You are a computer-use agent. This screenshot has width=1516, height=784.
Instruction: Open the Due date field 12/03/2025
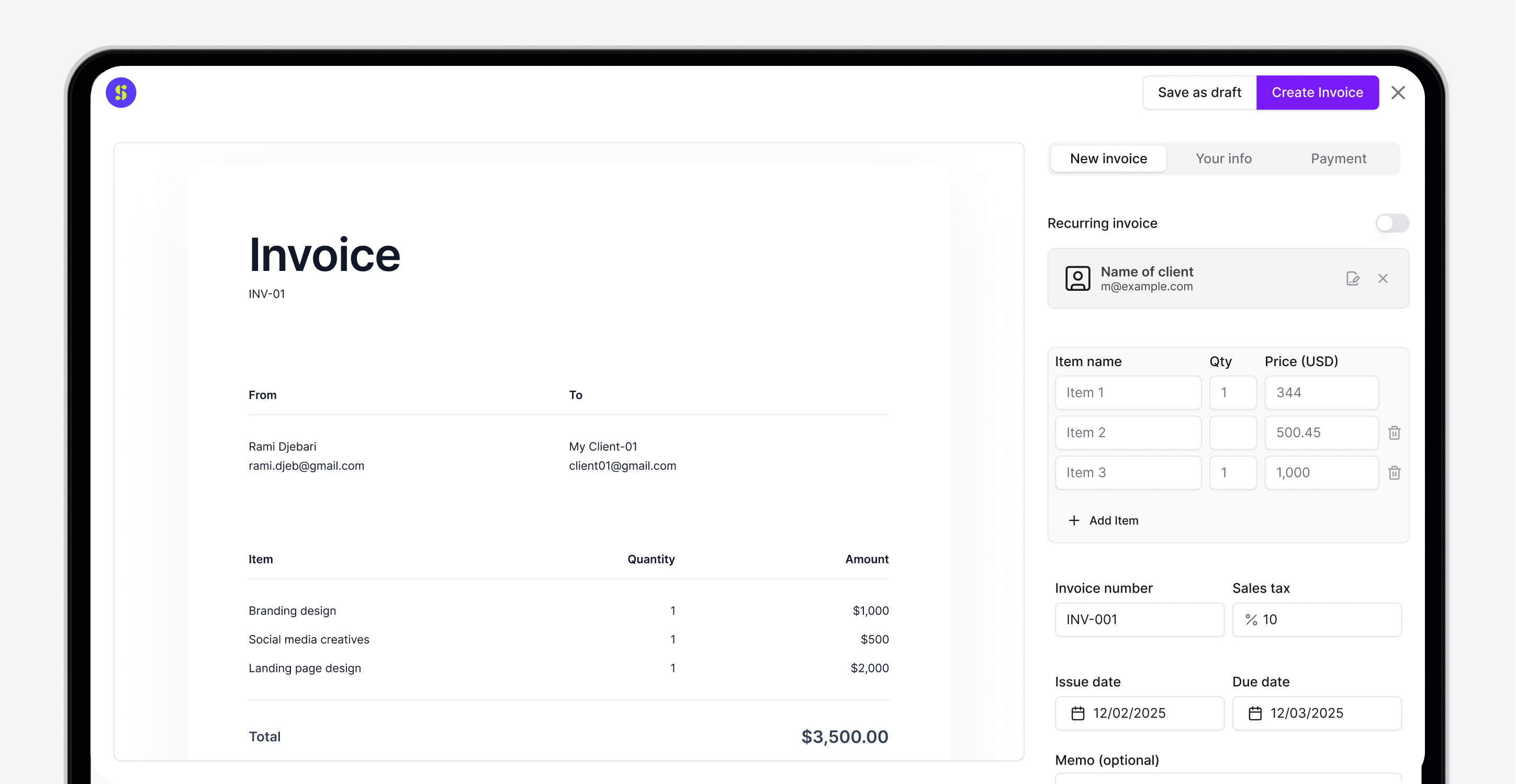[1317, 713]
